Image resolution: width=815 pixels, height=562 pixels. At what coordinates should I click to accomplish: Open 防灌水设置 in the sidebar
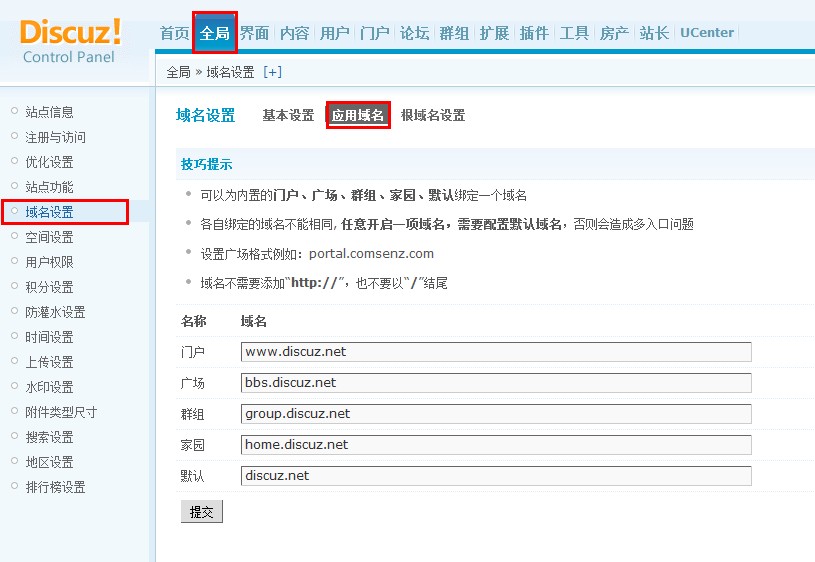tap(55, 311)
